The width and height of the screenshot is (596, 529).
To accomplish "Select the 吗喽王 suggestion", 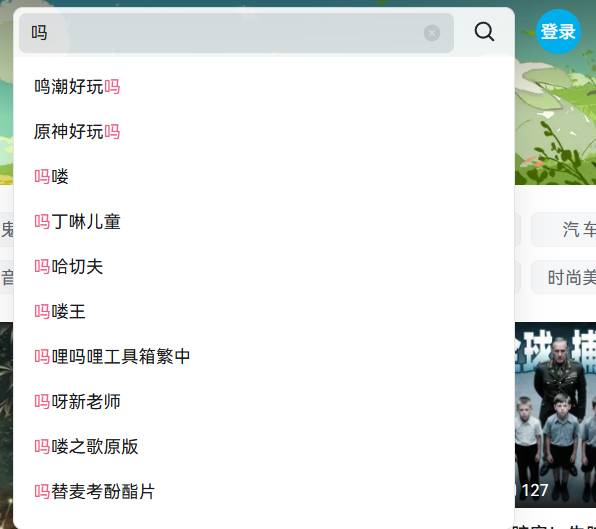I will tap(263, 312).
